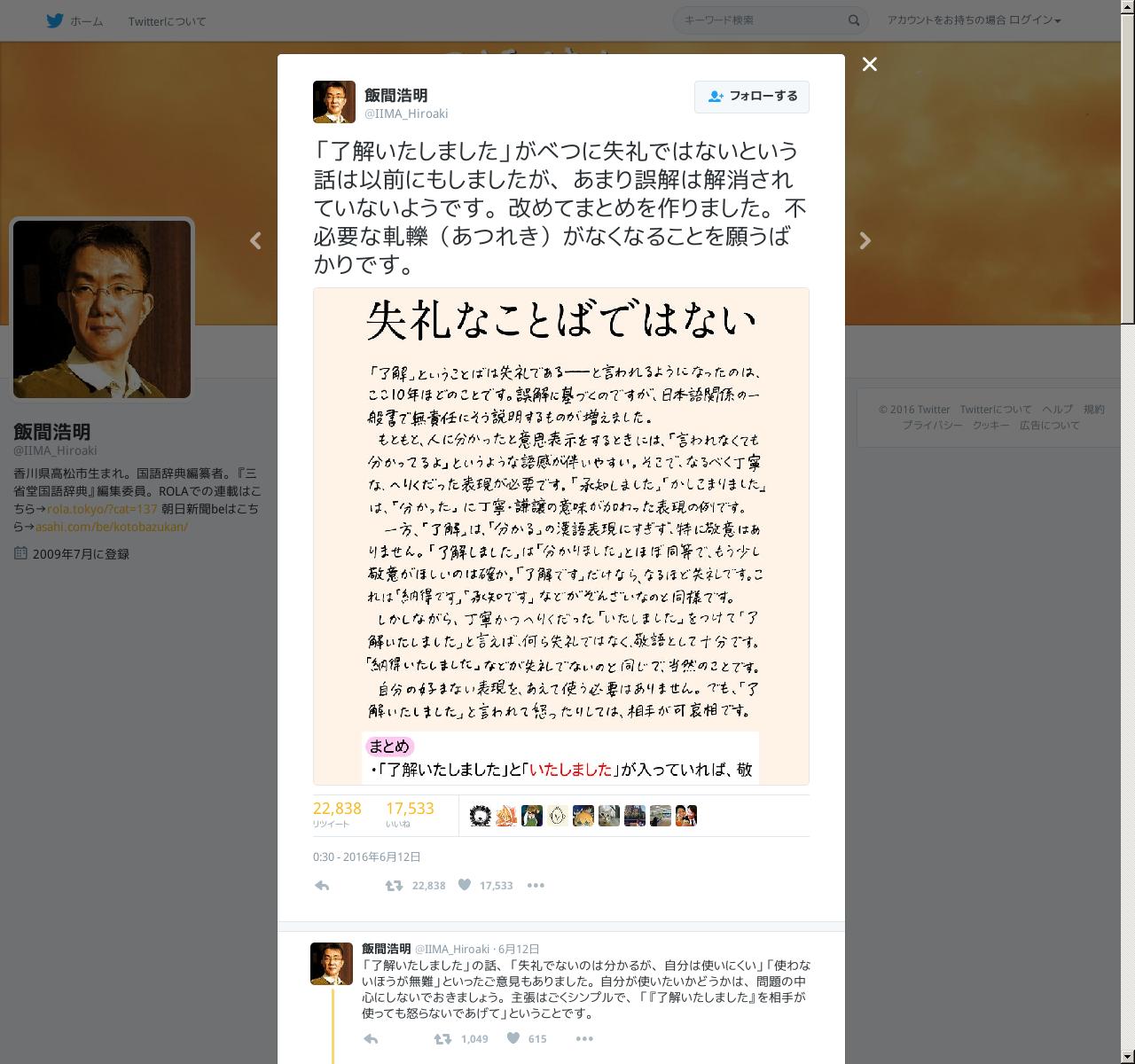Open more options on the reply tweet

pos(583,1038)
